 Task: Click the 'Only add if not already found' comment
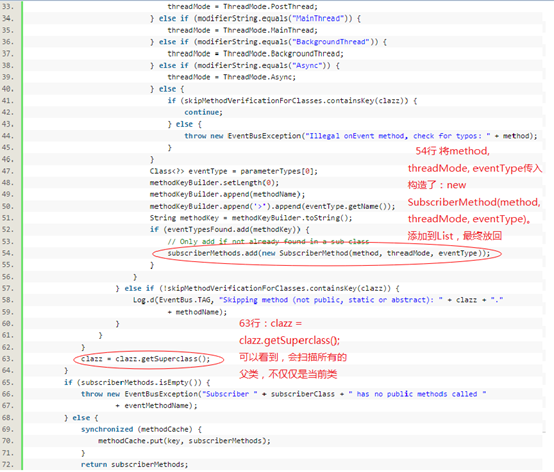(x=268, y=241)
